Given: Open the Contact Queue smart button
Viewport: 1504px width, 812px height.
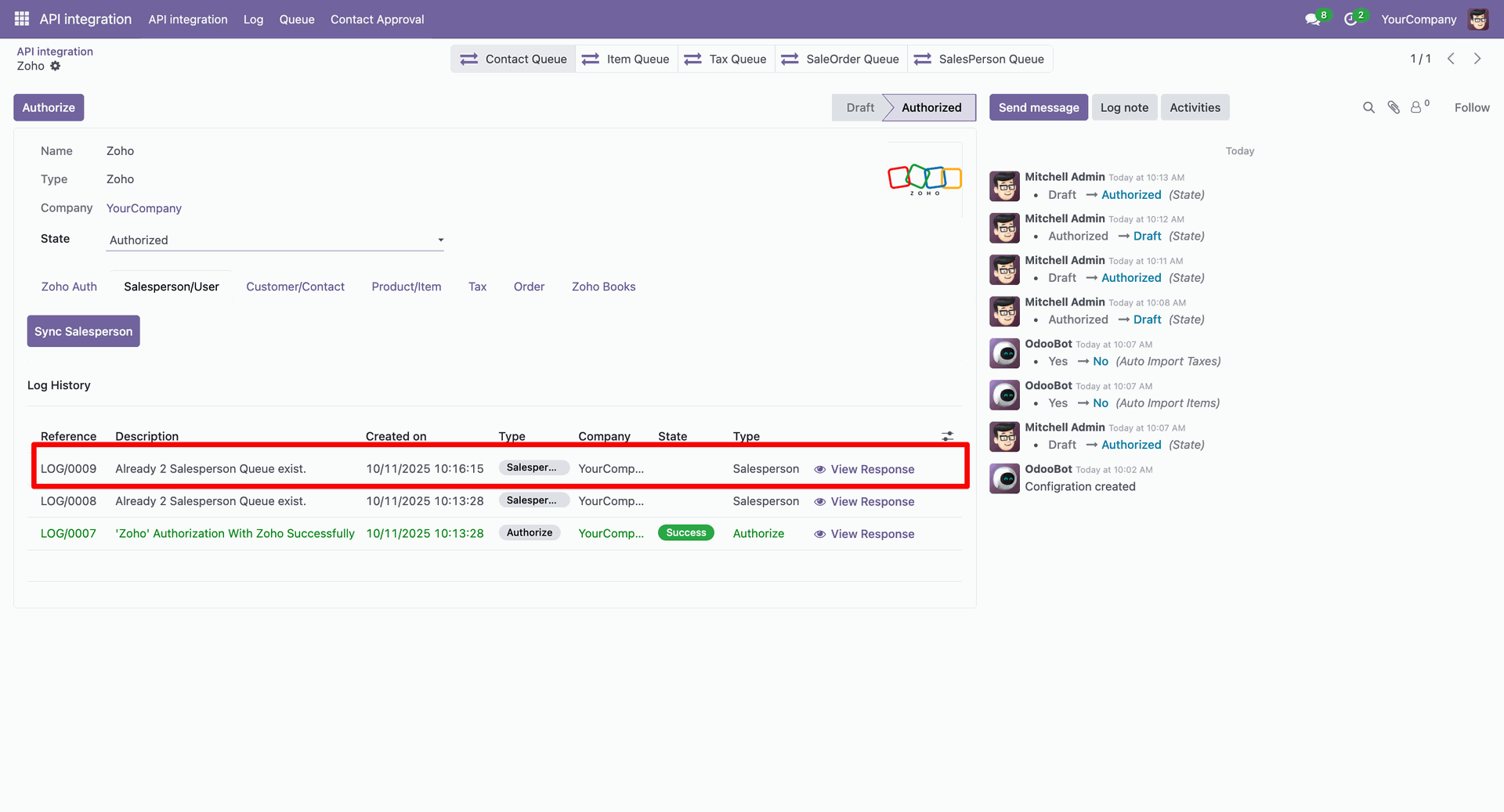Looking at the screenshot, I should [513, 59].
